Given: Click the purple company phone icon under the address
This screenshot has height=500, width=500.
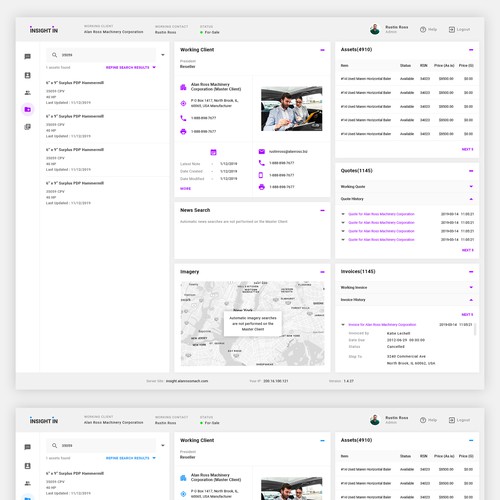Looking at the screenshot, I should [x=183, y=118].
